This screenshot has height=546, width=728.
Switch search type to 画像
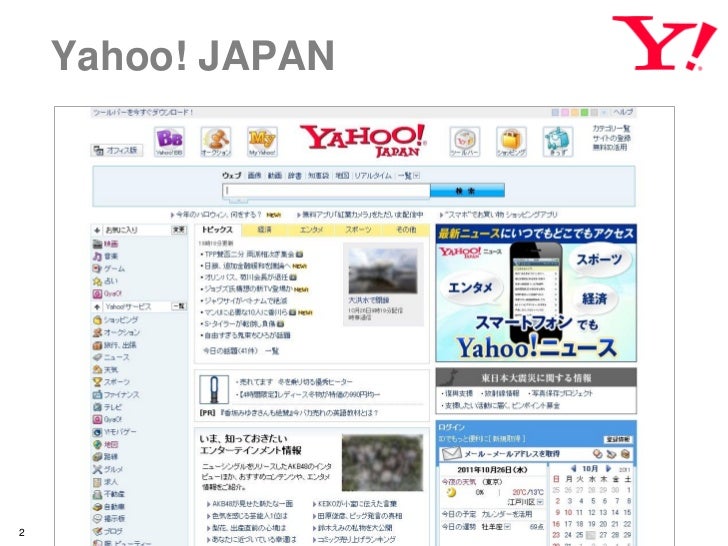[254, 176]
